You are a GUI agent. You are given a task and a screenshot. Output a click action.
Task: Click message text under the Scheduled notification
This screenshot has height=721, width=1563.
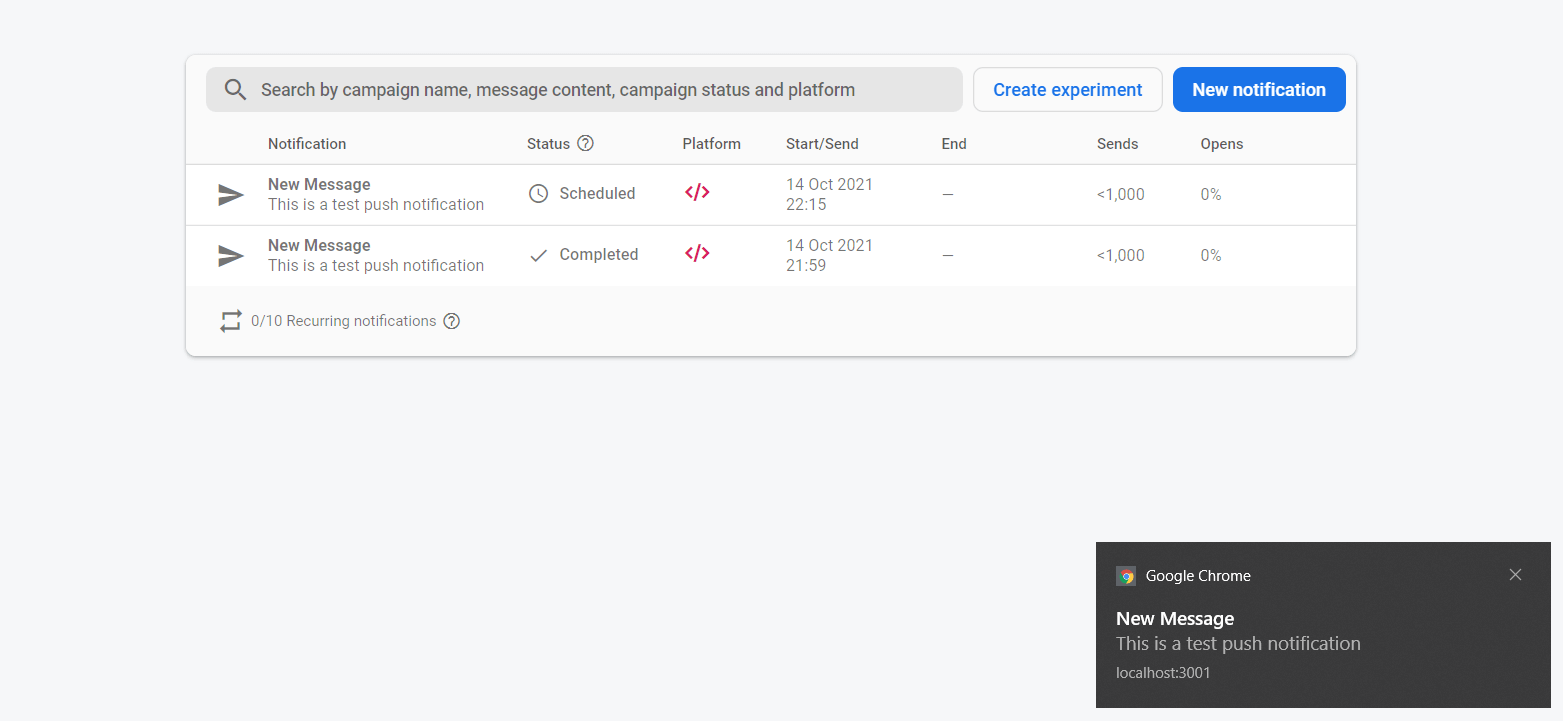tap(376, 205)
